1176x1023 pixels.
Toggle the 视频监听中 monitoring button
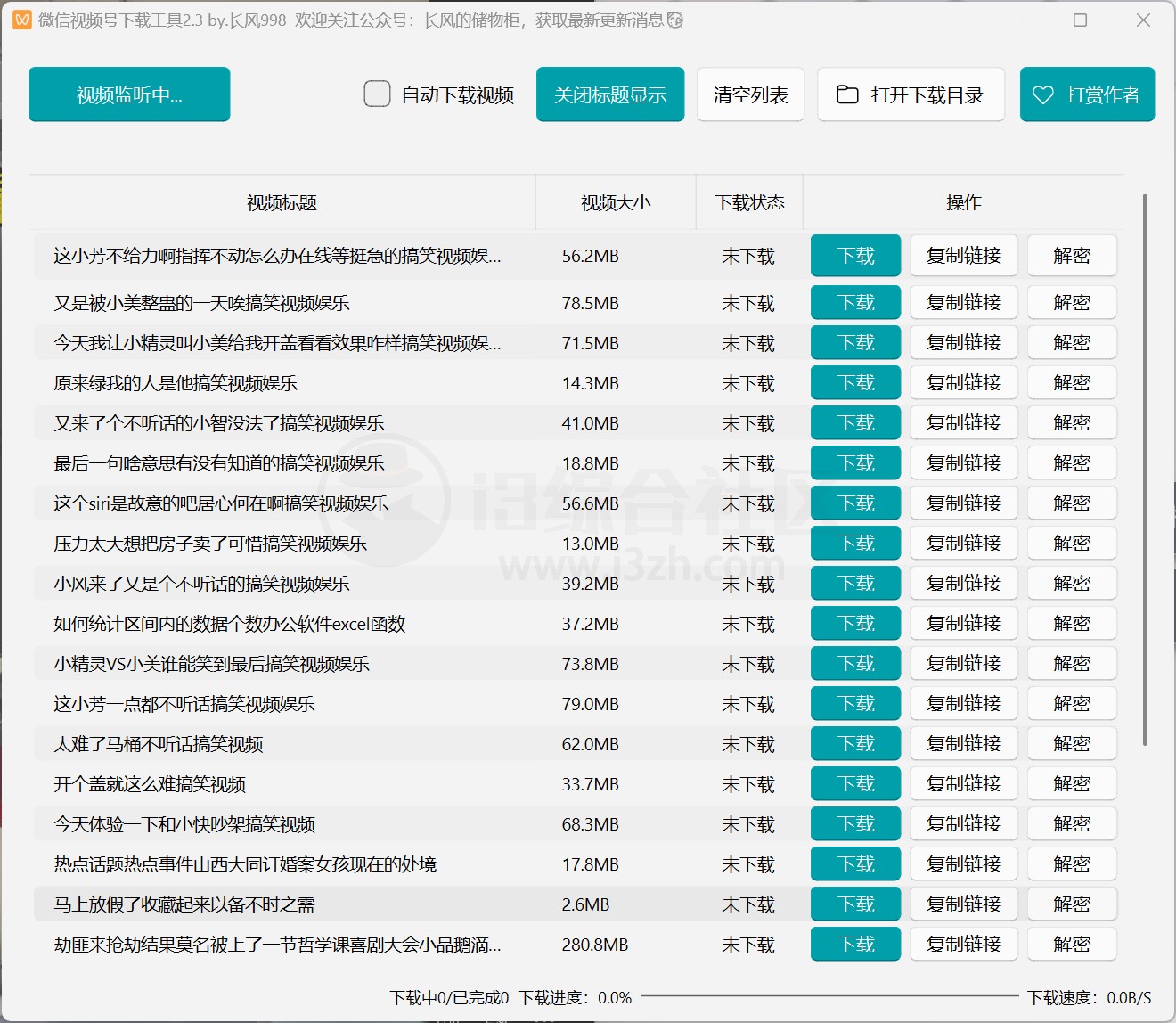point(129,94)
